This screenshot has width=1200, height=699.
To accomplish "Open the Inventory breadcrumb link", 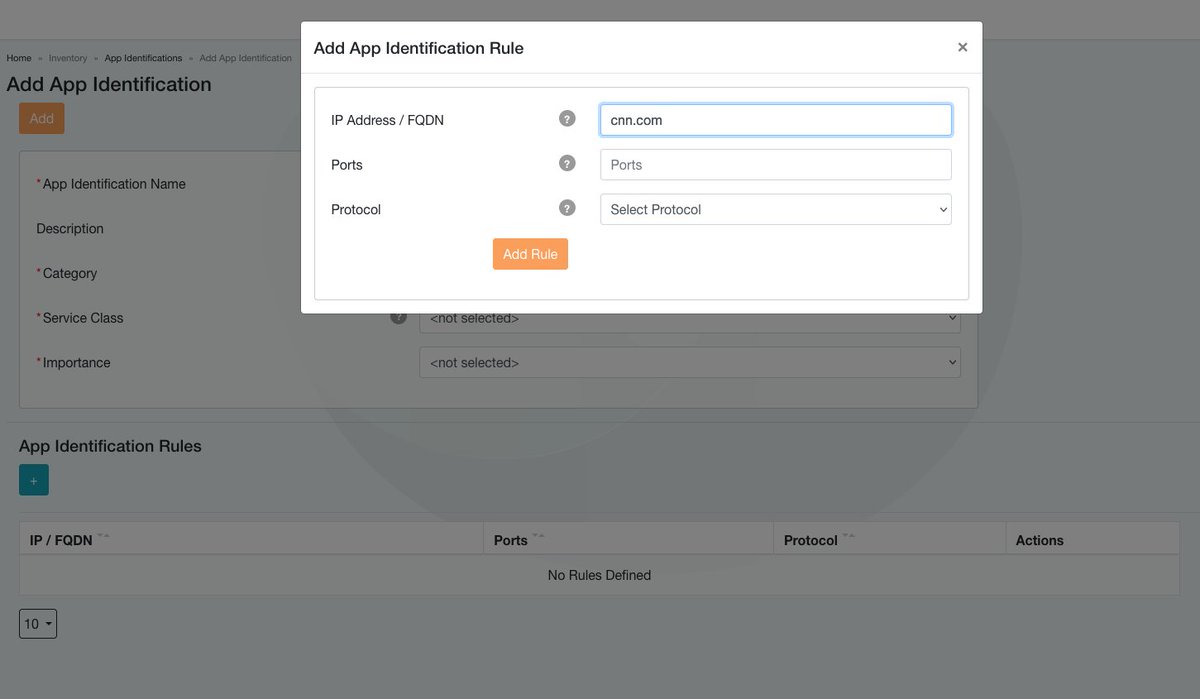I will pos(68,58).
